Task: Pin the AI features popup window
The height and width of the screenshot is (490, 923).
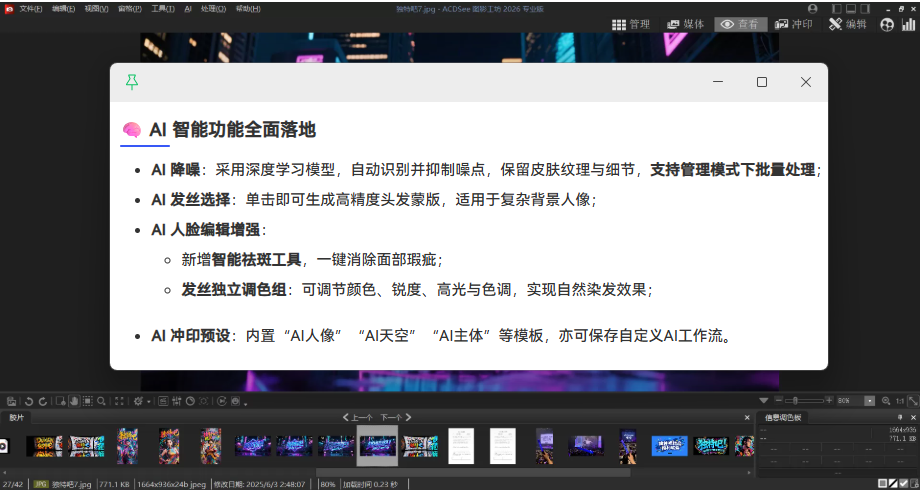Action: point(132,82)
